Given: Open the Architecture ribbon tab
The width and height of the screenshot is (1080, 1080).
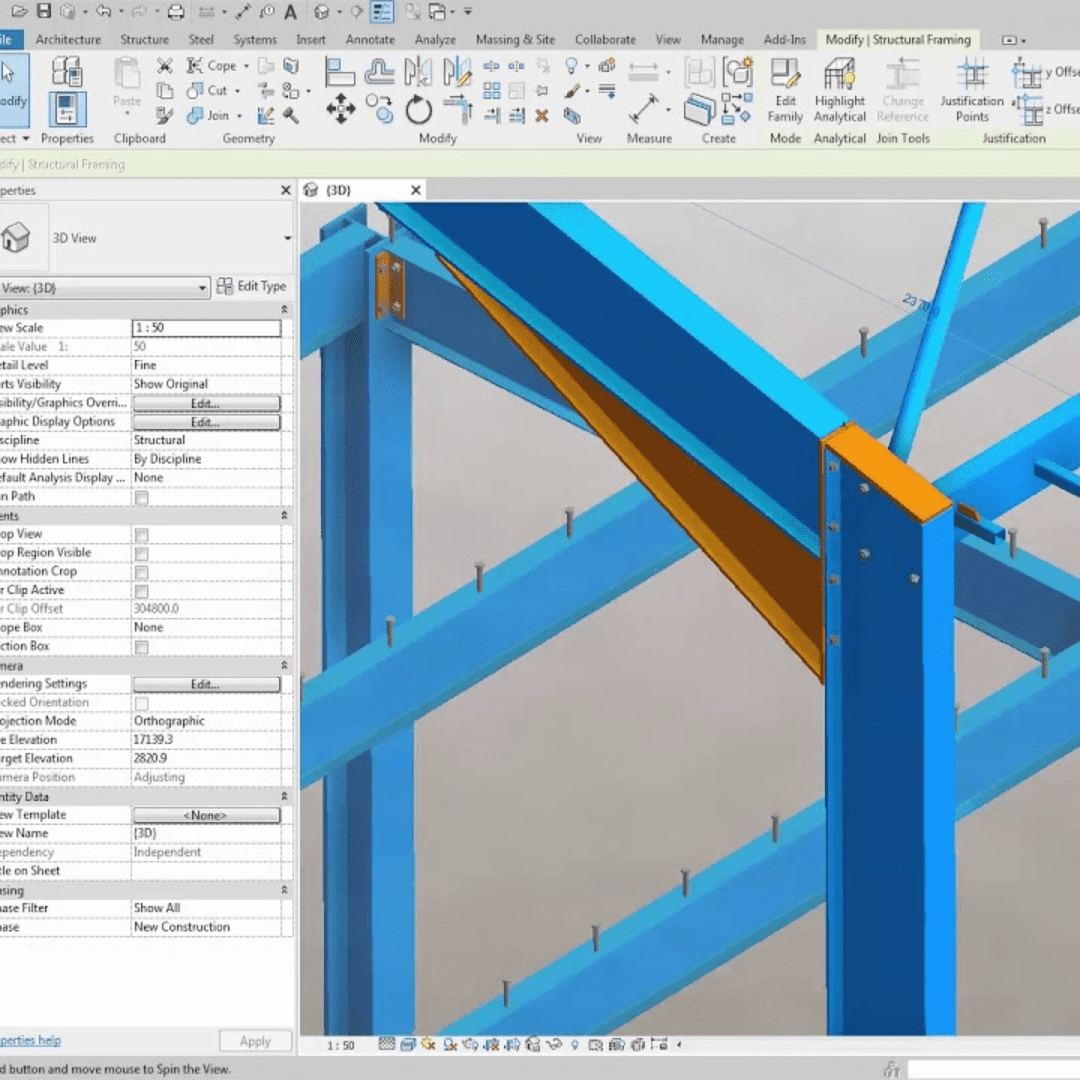Looking at the screenshot, I should tap(68, 40).
